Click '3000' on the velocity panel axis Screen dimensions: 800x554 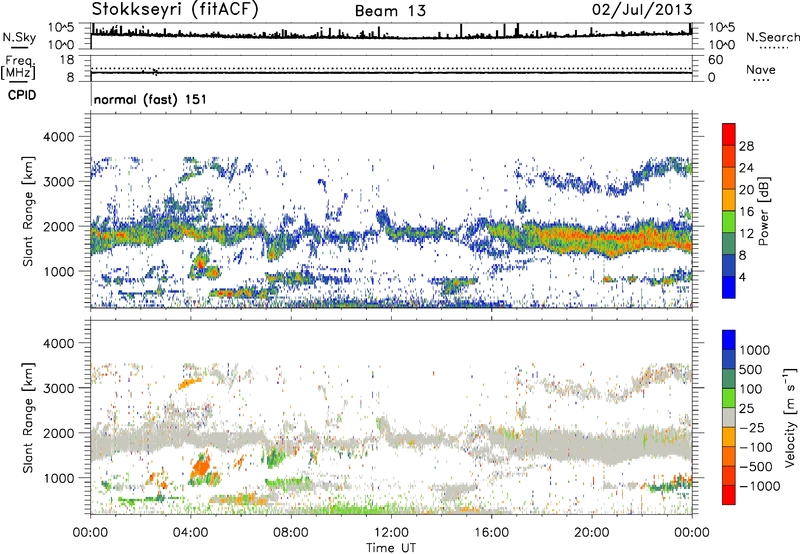[58, 388]
